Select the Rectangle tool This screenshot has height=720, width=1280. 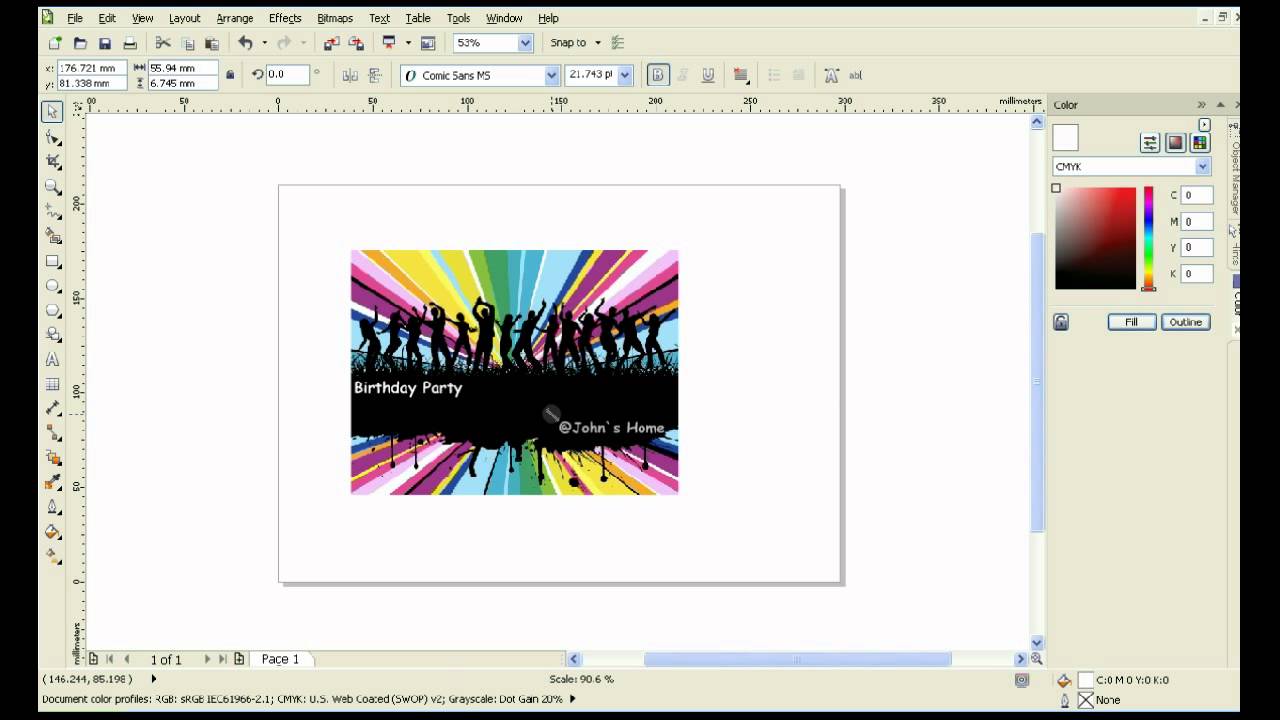pyautogui.click(x=52, y=261)
